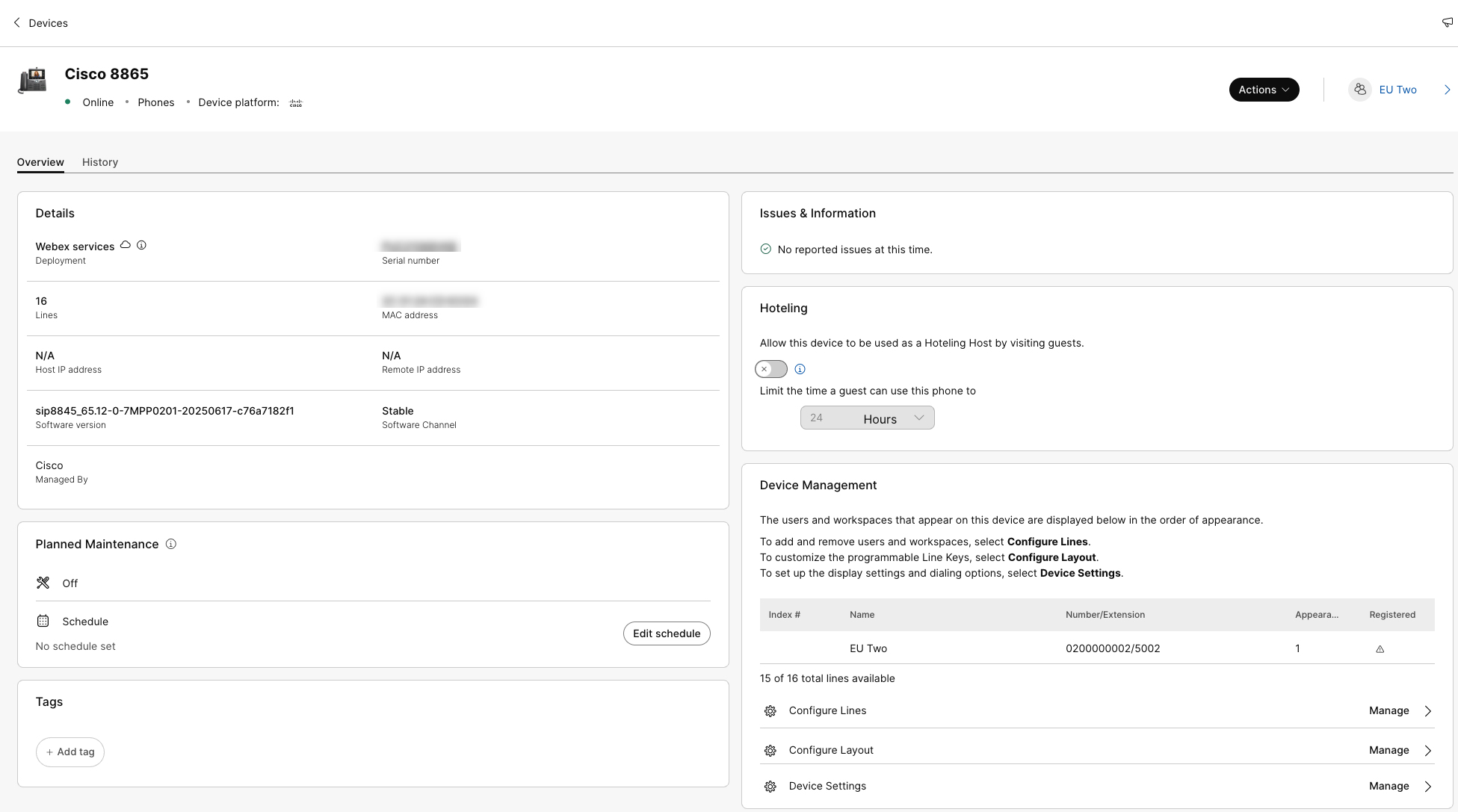1458x812 pixels.
Task: Open the Planned Maintenance info icon
Action: (170, 544)
